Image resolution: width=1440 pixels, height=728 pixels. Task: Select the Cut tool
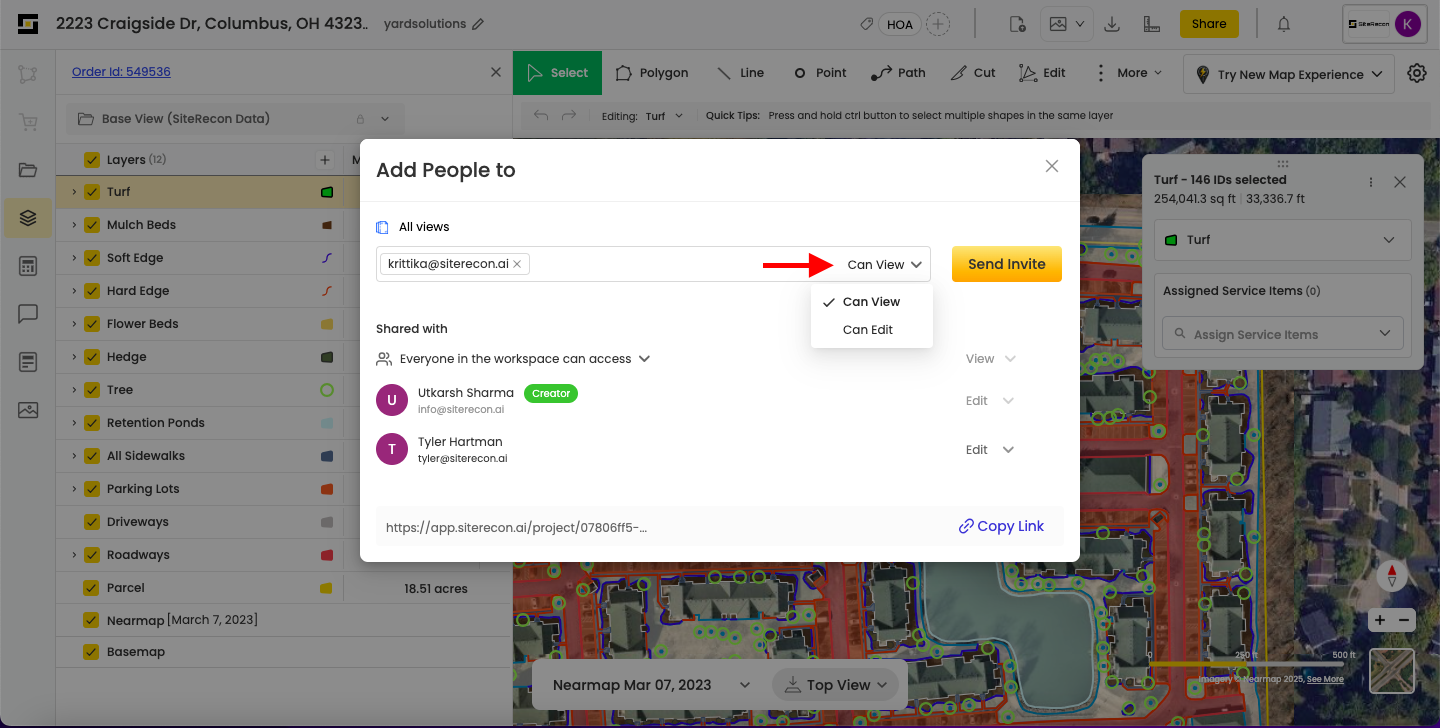pos(973,73)
